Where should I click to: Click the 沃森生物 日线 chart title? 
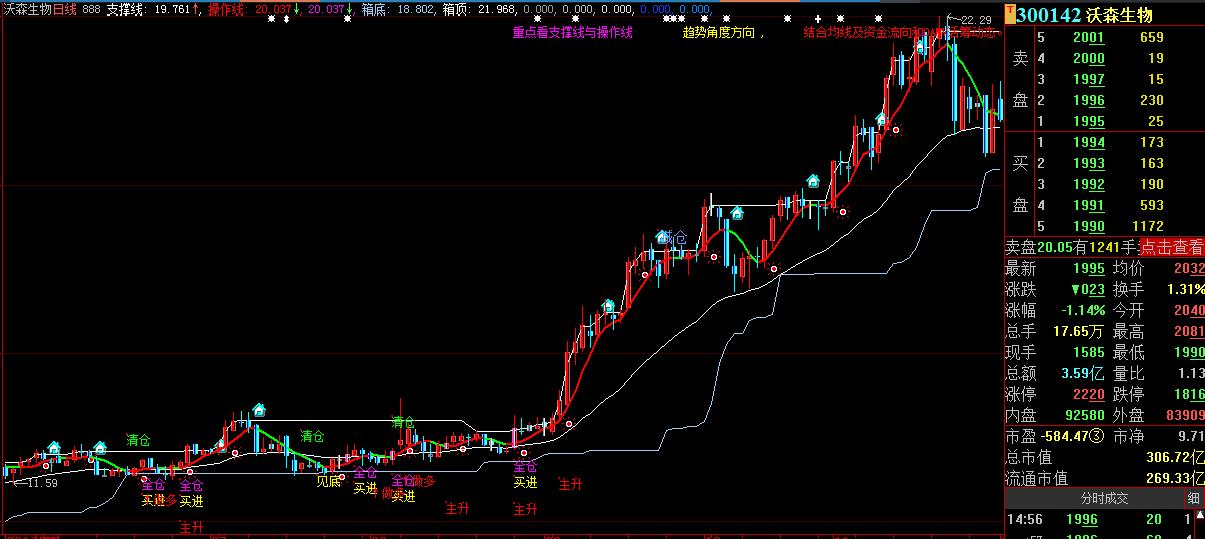click(40, 8)
